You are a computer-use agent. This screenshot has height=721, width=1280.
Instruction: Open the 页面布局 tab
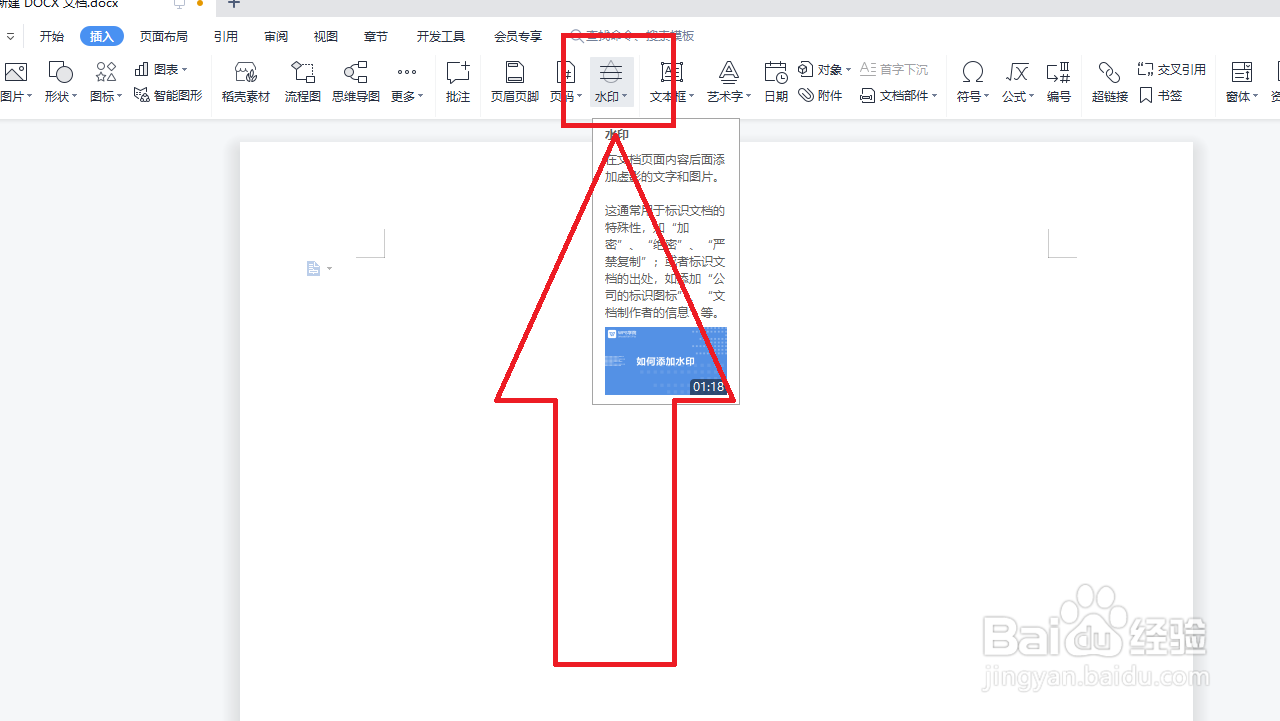point(164,36)
